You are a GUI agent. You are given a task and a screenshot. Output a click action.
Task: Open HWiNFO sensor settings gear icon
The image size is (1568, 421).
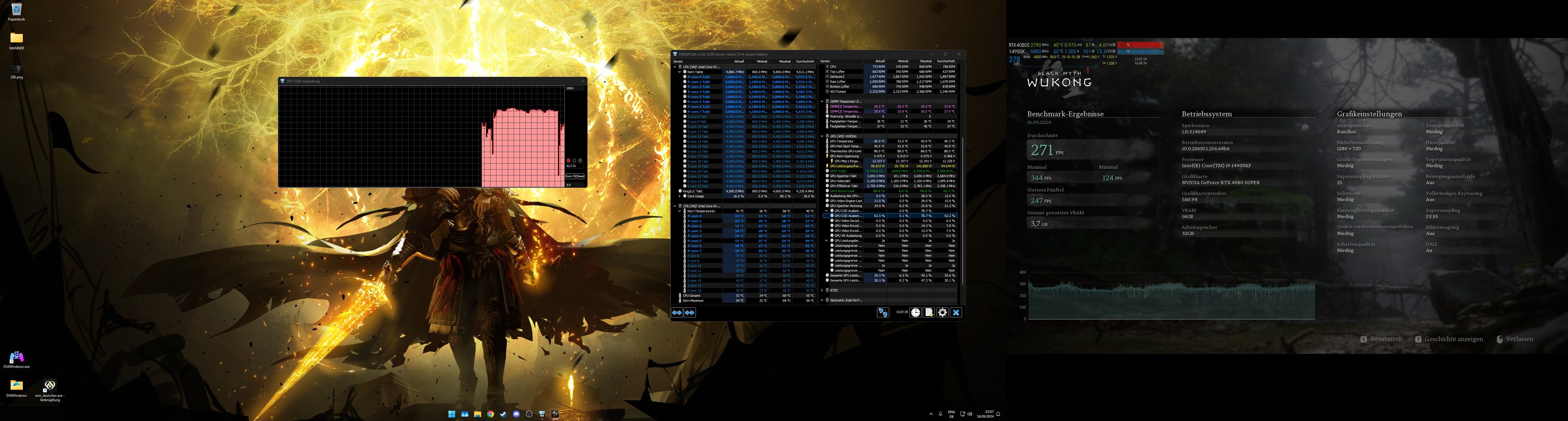[942, 313]
